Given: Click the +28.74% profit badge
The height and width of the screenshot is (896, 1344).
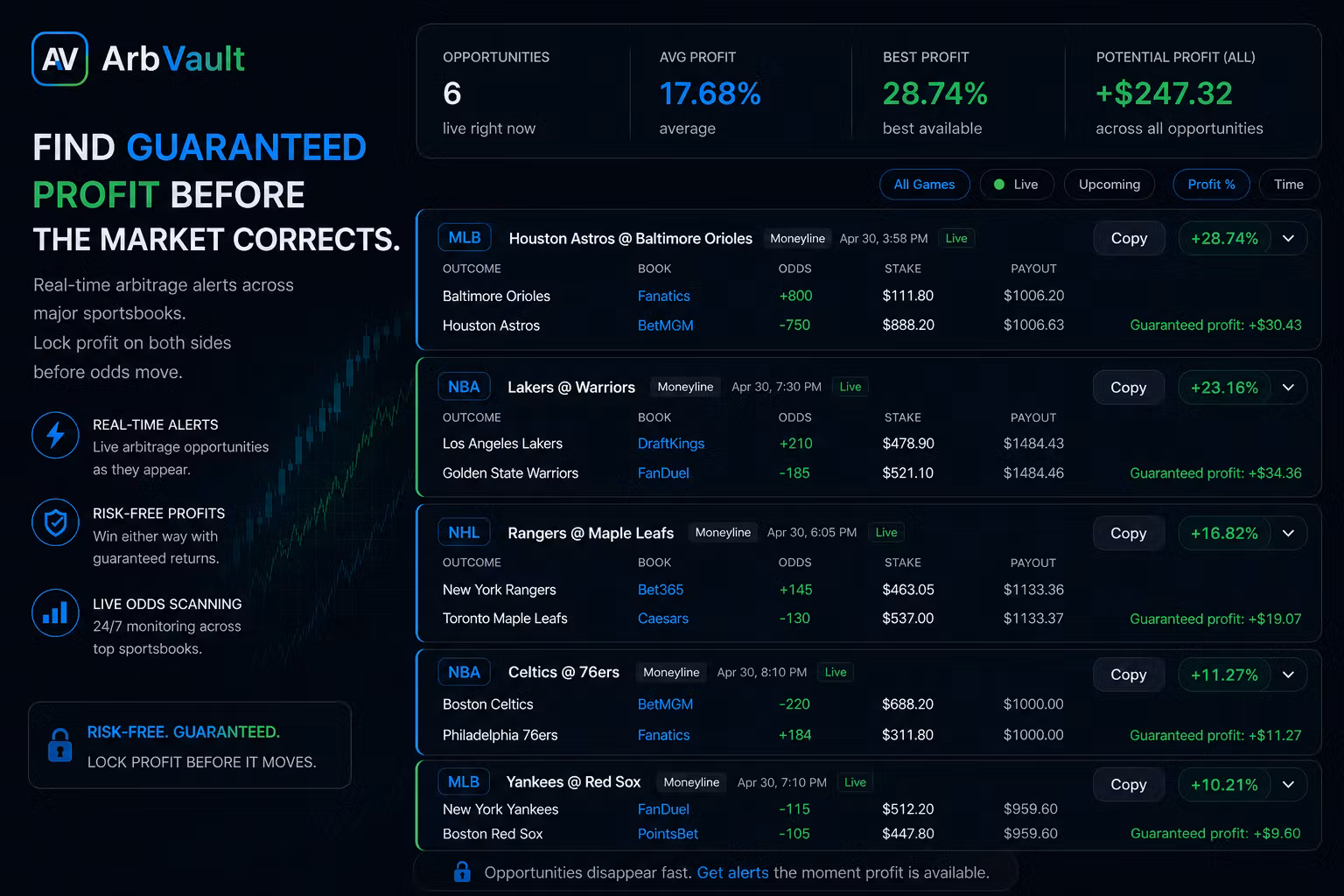Looking at the screenshot, I should (x=1224, y=238).
